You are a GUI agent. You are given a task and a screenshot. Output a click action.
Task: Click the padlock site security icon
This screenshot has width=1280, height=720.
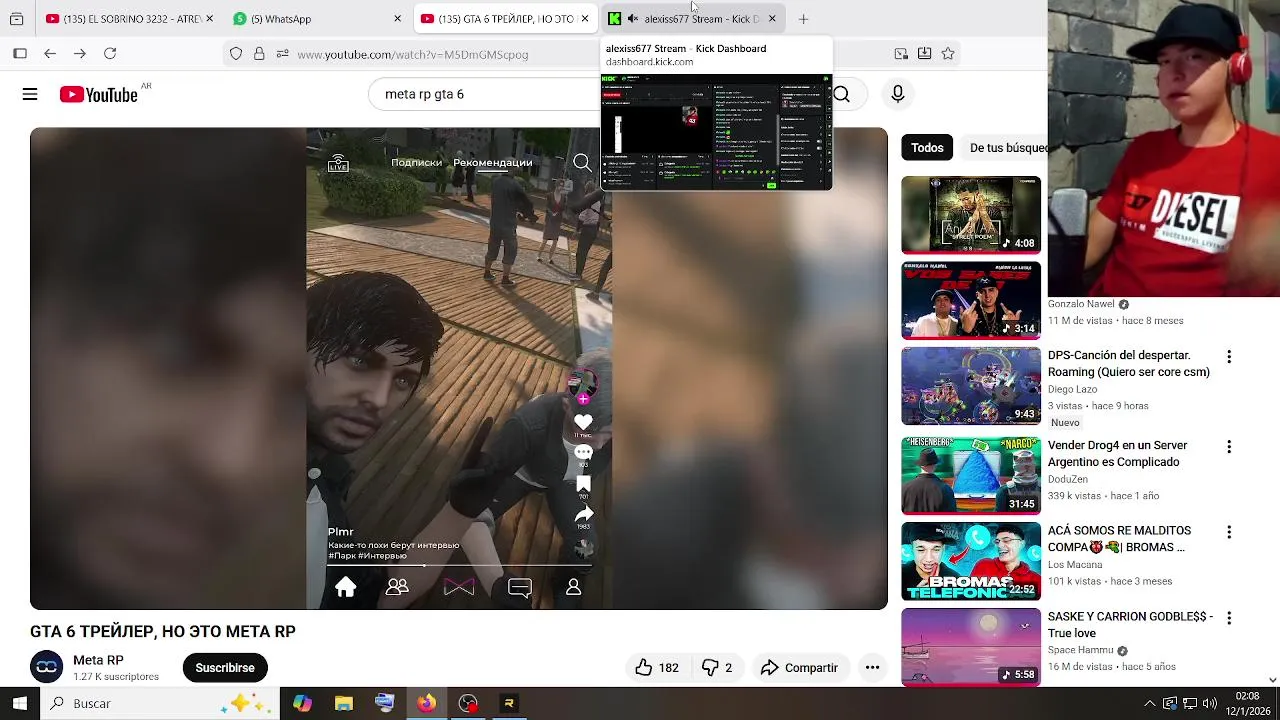[x=259, y=54]
